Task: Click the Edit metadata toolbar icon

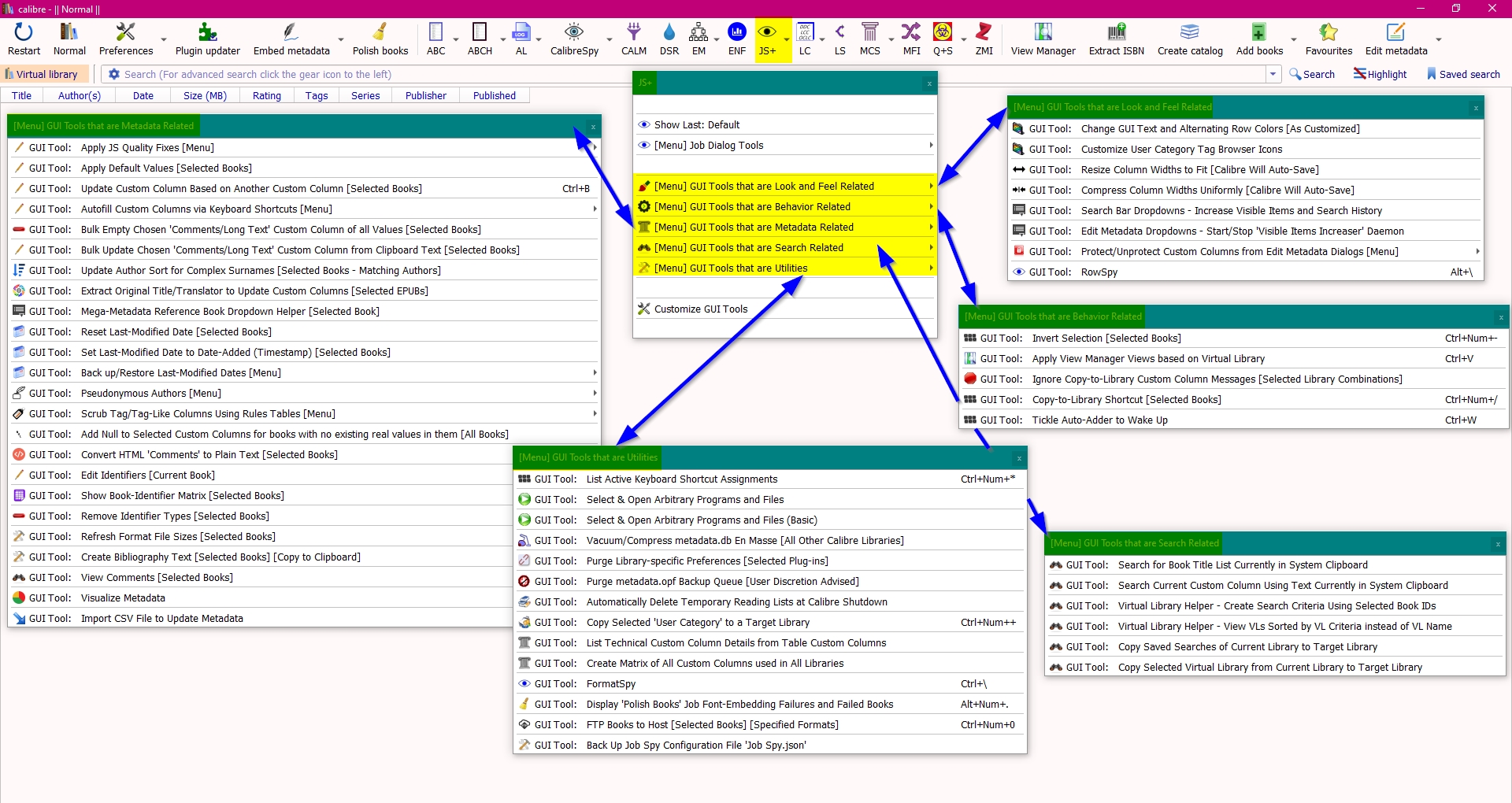Action: pyautogui.click(x=1396, y=39)
